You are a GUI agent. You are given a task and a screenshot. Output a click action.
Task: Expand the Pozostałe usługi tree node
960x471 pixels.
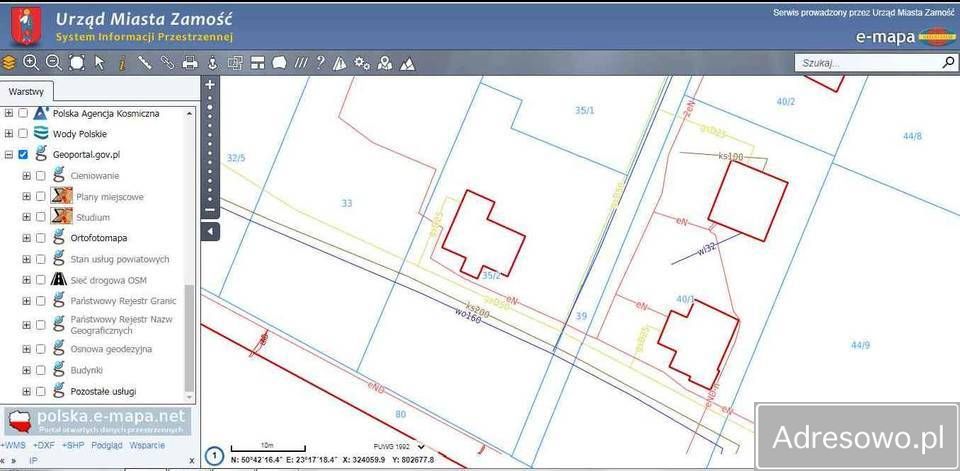[x=26, y=391]
